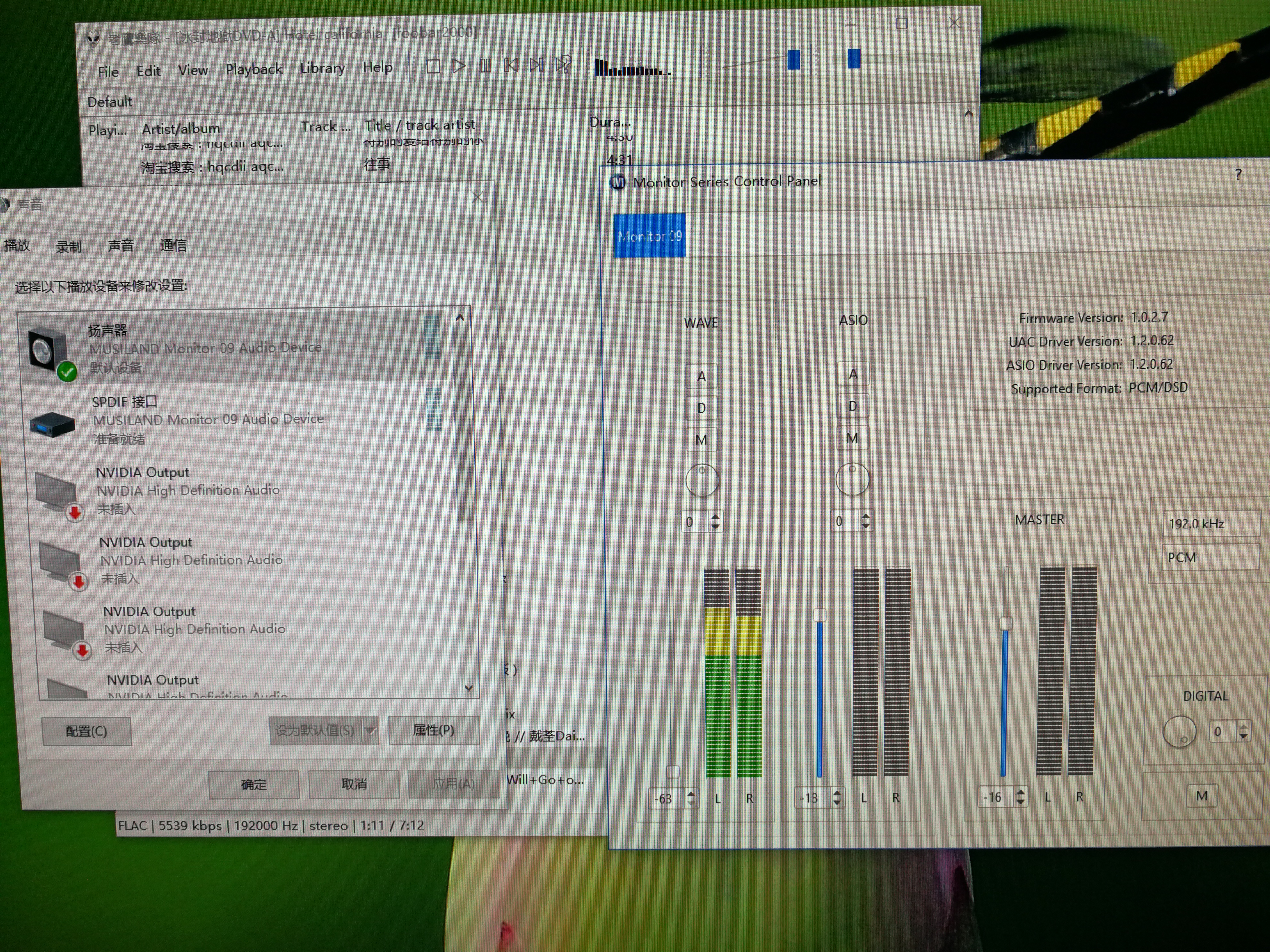Click the random playback icon
1270x952 pixels.
563,64
